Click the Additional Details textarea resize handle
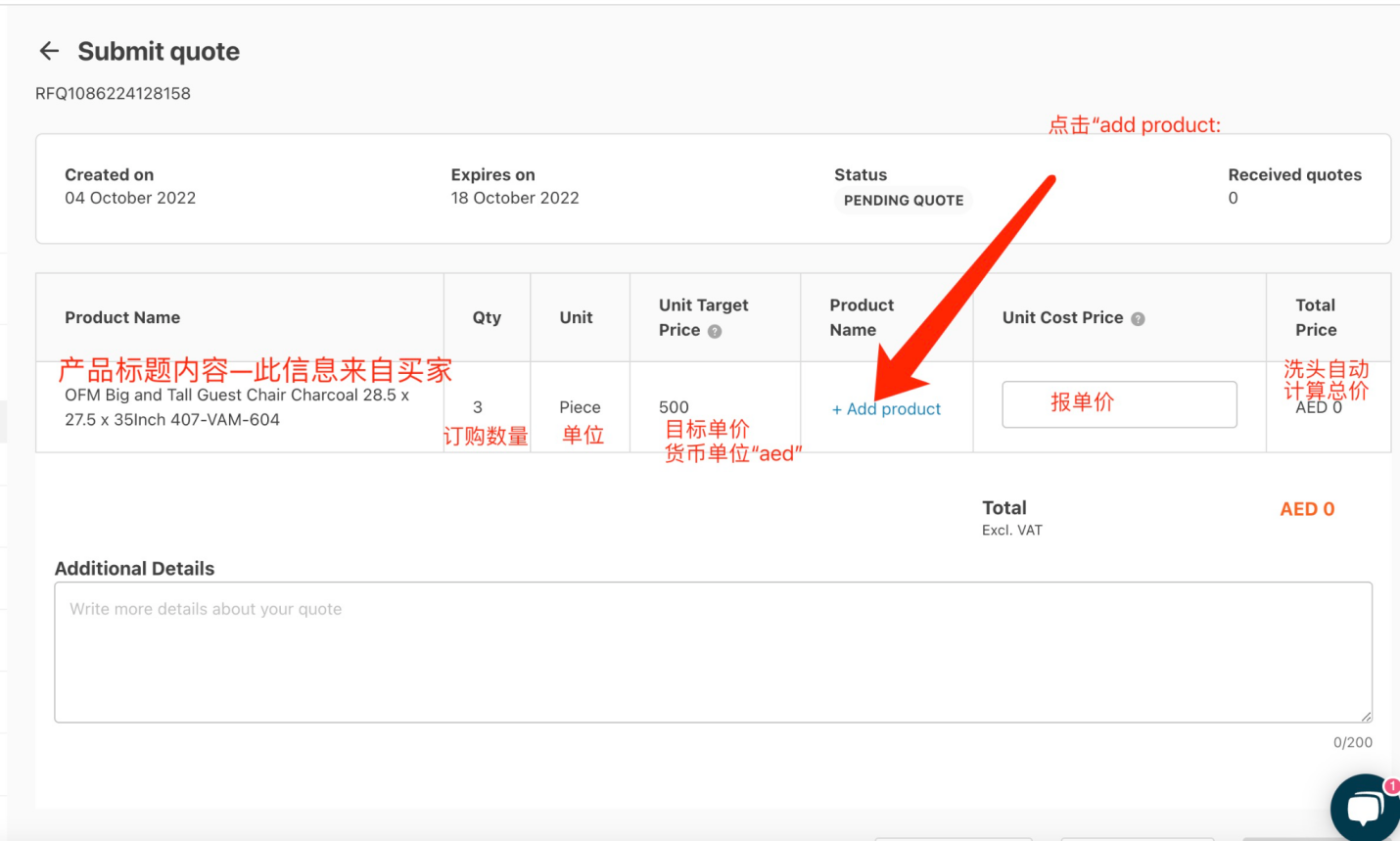 pyautogui.click(x=1366, y=716)
